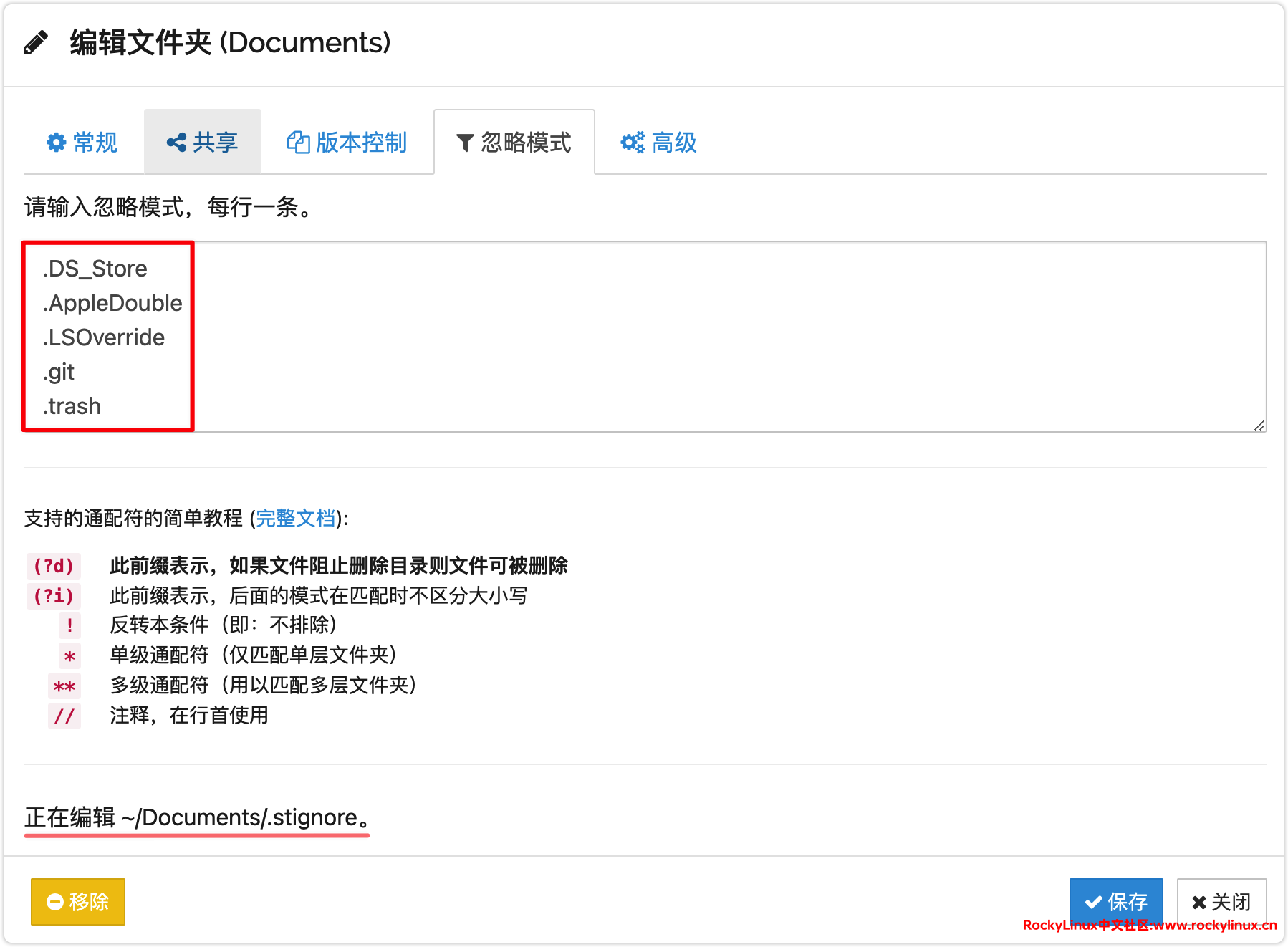1288x947 pixels.
Task: Place cursor on the .git line
Action: 59,372
